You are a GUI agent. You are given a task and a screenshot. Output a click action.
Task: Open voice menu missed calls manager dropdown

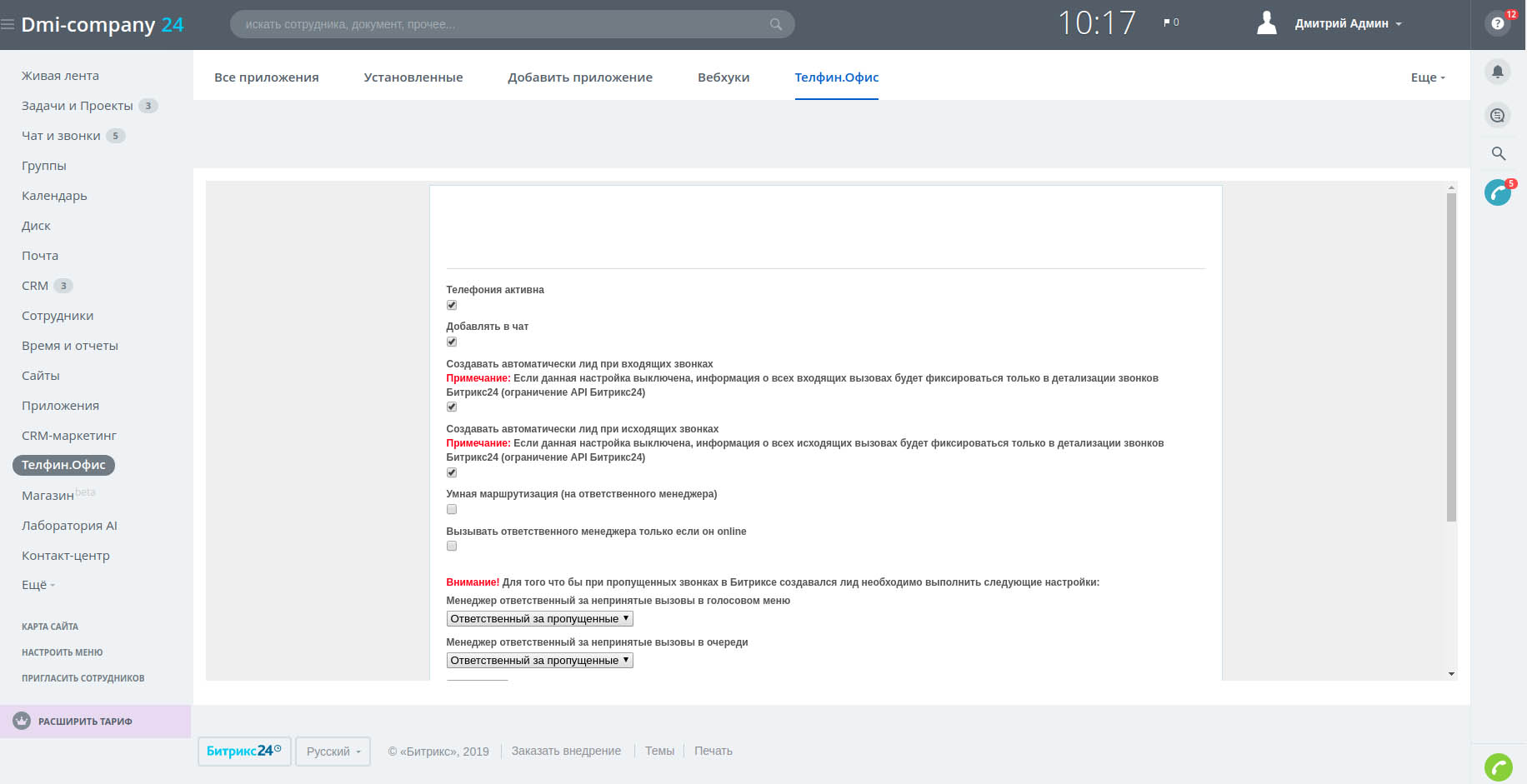(x=539, y=619)
